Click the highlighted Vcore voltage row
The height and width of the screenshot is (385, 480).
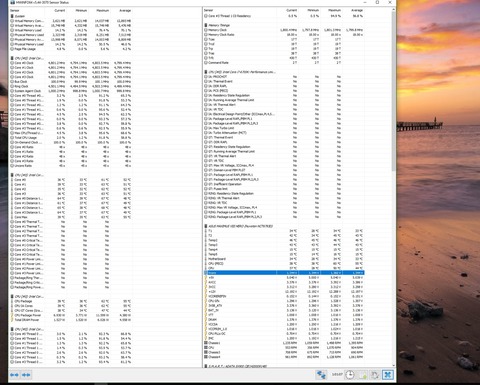284,273
